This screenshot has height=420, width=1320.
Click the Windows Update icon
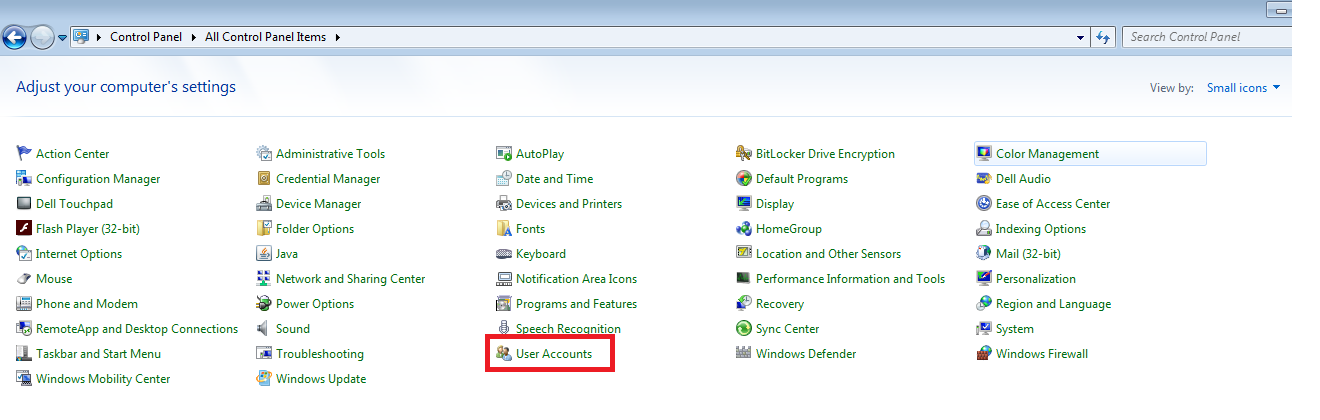264,378
